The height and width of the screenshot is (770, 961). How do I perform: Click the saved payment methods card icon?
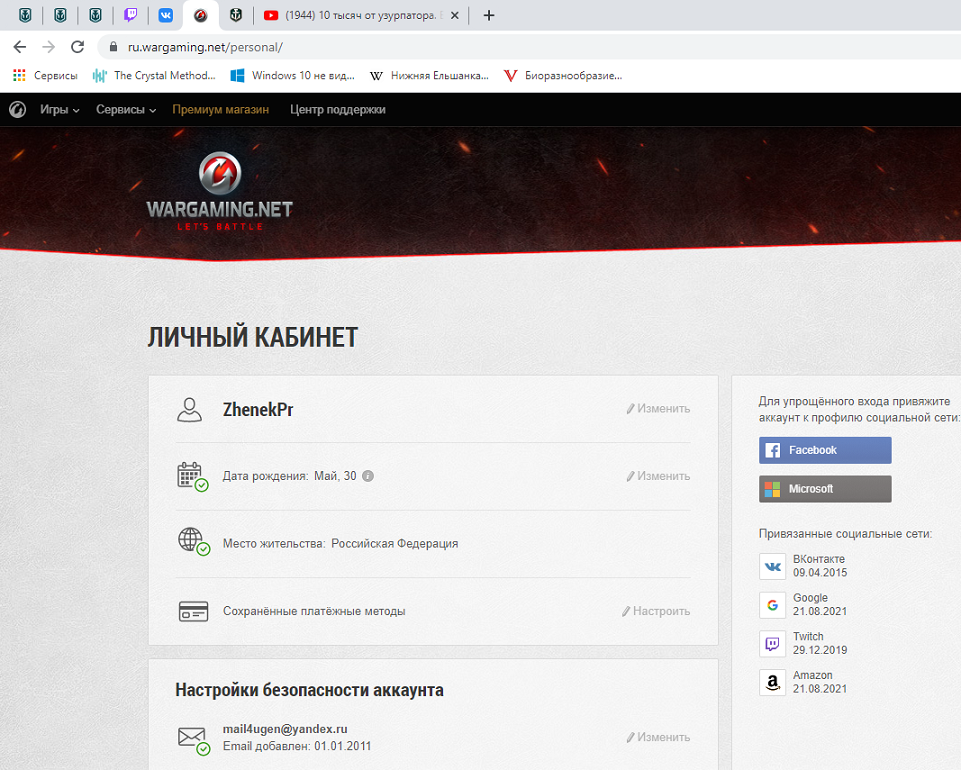pos(192,611)
